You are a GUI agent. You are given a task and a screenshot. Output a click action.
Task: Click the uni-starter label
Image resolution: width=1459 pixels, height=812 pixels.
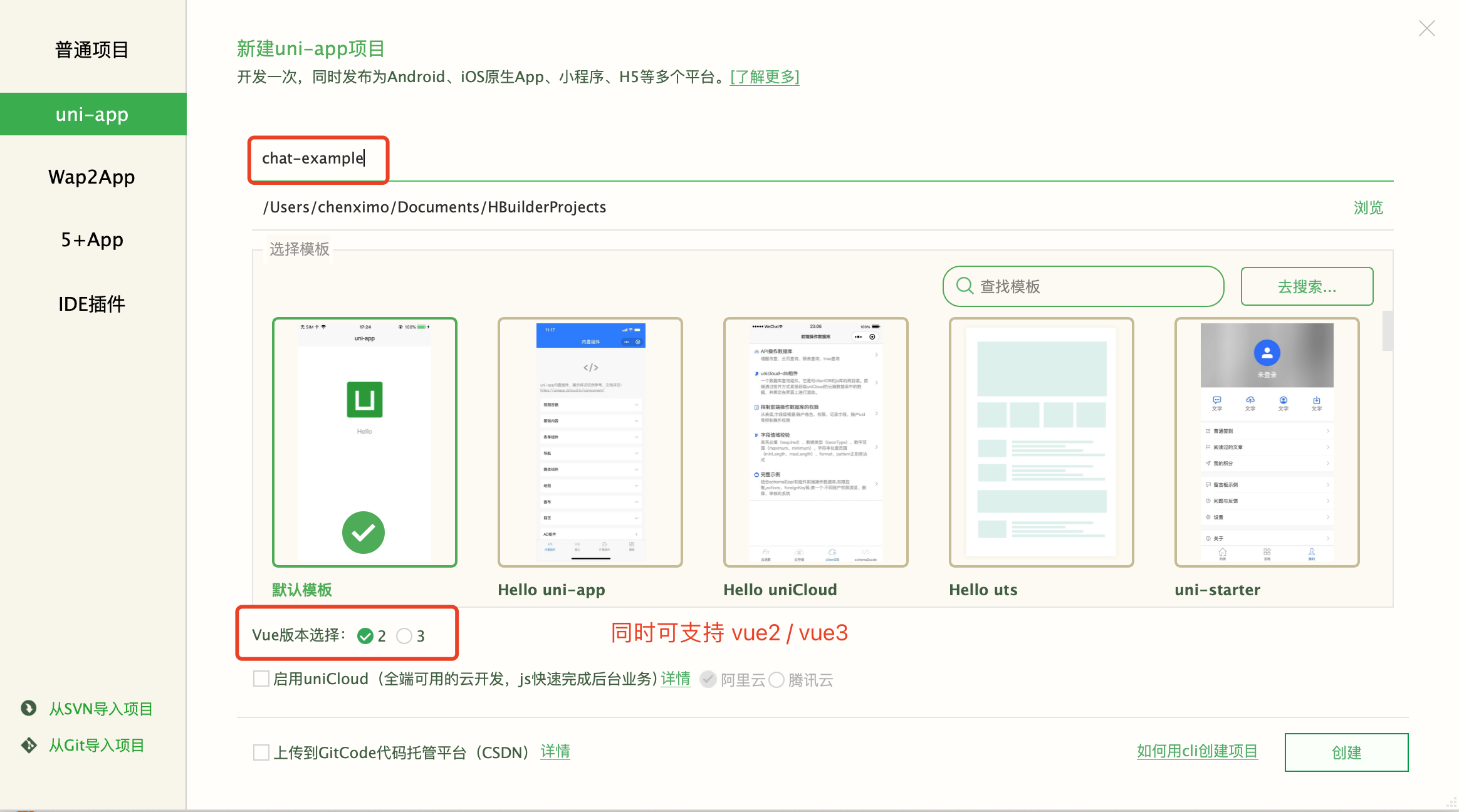1218,590
